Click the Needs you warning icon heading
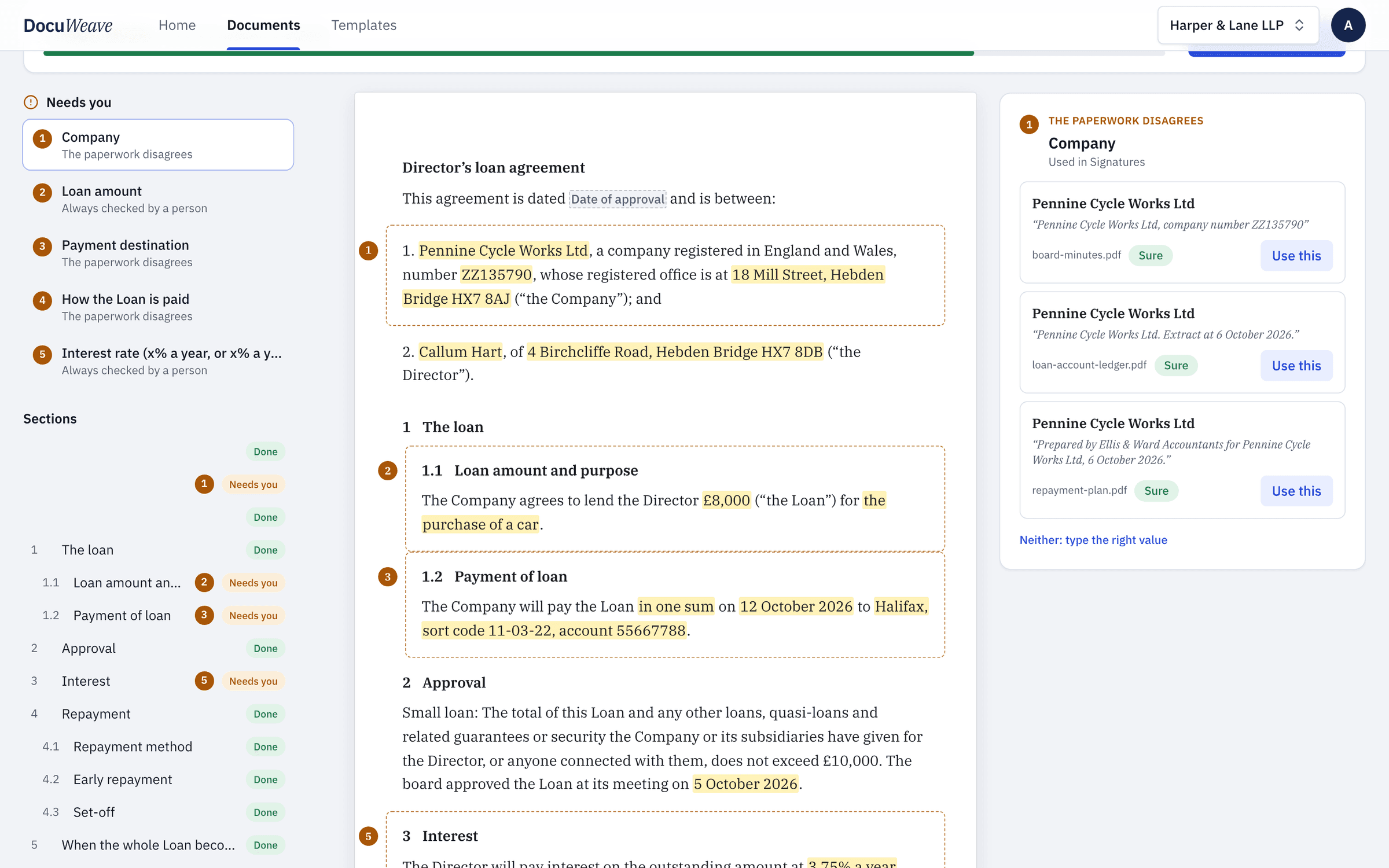This screenshot has height=868, width=1389. (31, 102)
